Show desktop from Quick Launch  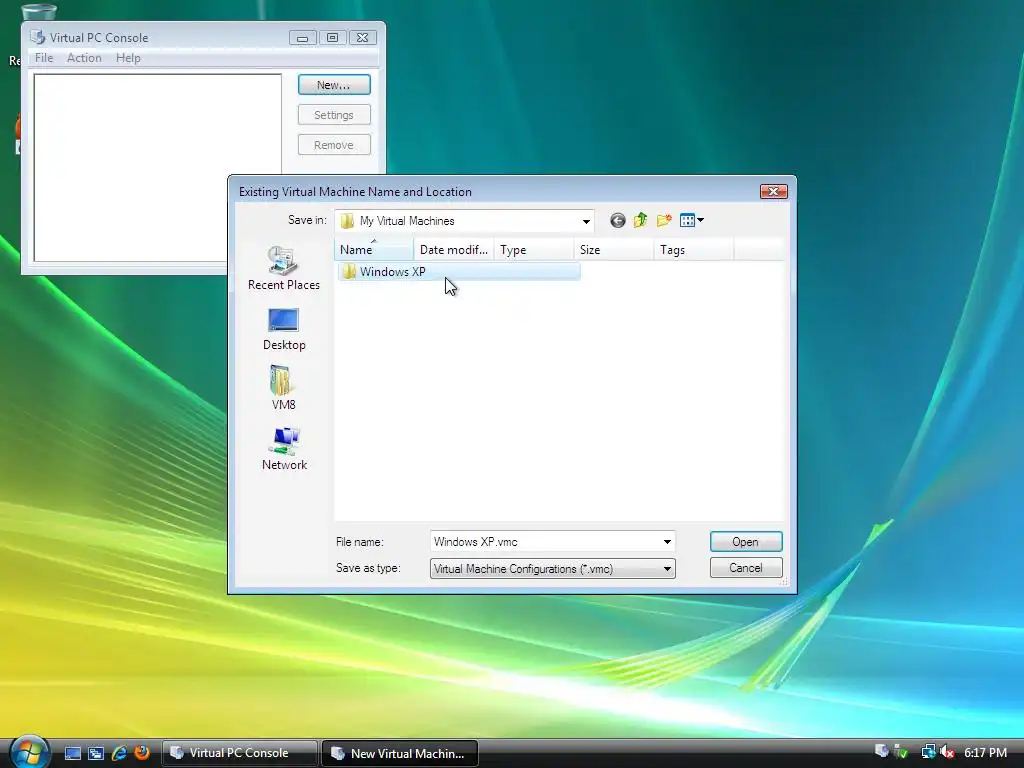coord(72,753)
